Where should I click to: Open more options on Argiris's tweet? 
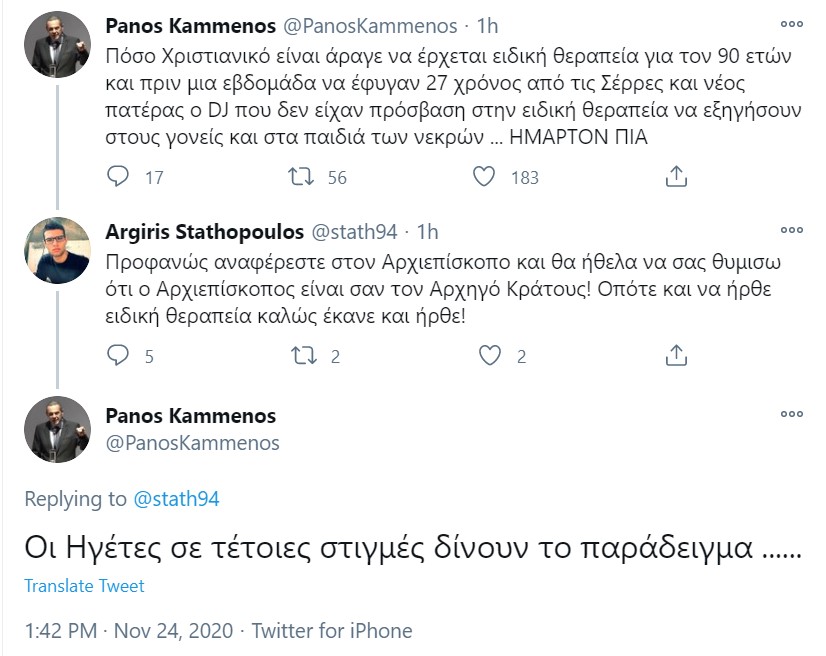791,231
